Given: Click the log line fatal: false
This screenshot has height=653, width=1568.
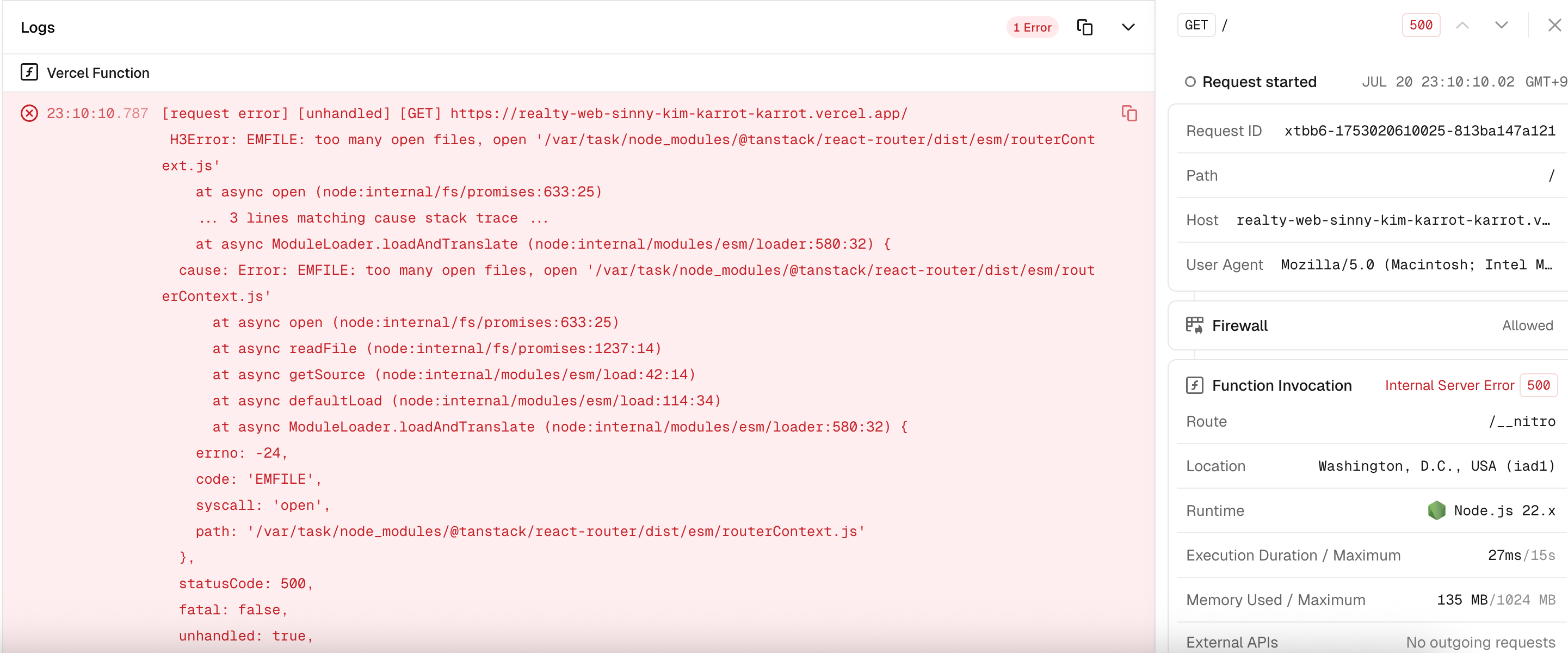Looking at the screenshot, I should tap(233, 610).
